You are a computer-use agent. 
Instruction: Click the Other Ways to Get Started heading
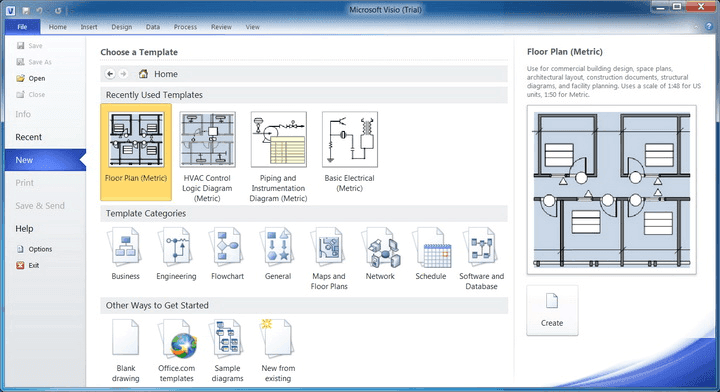pyautogui.click(x=157, y=305)
